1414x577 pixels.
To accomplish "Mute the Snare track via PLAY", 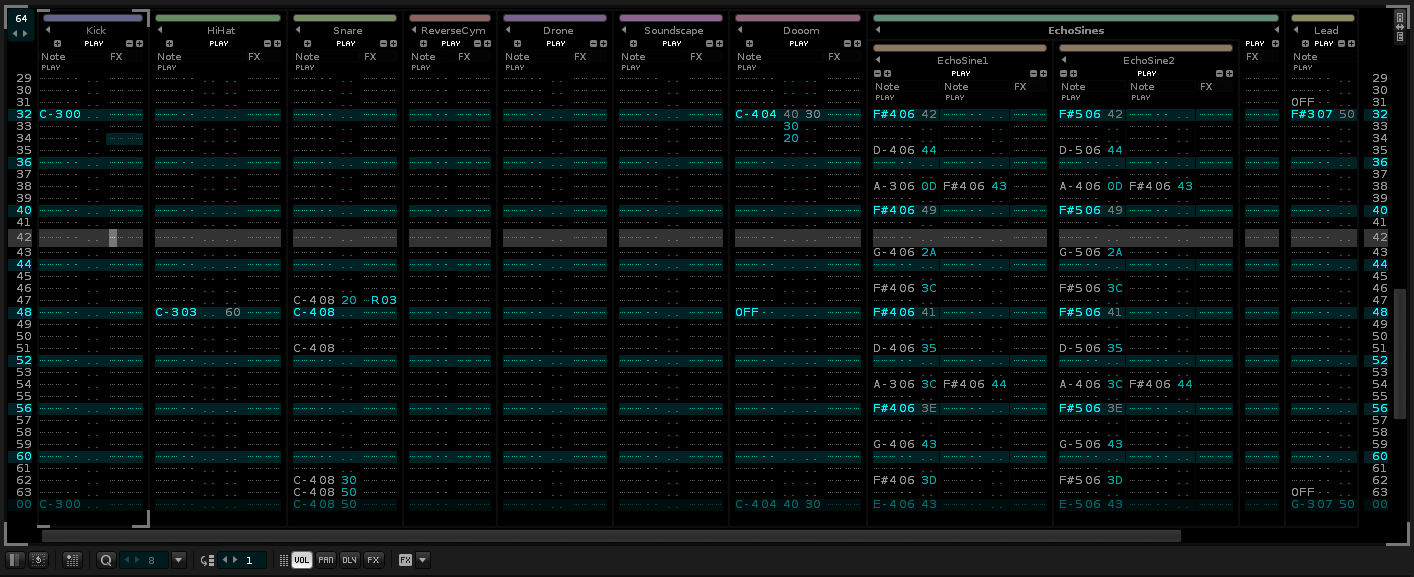I will pyautogui.click(x=346, y=44).
